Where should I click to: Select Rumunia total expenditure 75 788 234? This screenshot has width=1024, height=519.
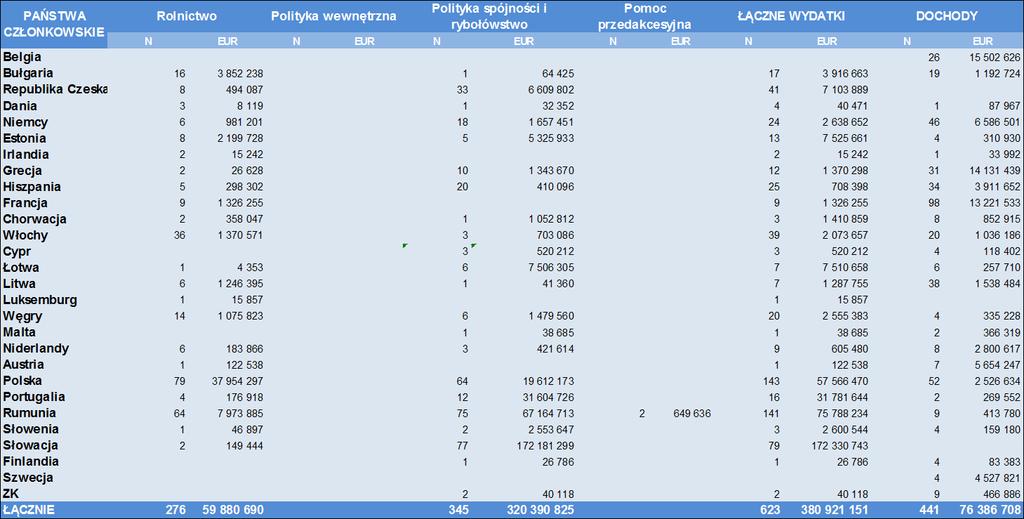(x=840, y=413)
